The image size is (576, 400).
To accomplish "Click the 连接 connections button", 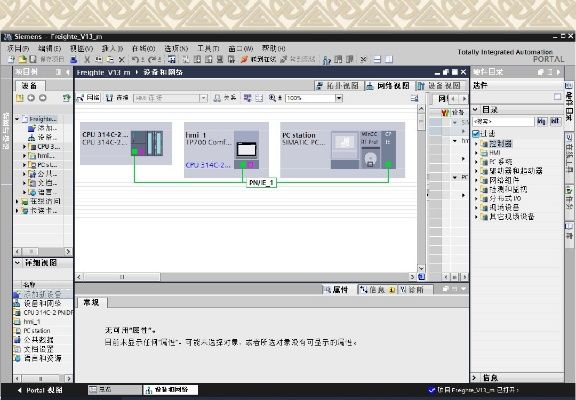I will coord(118,98).
